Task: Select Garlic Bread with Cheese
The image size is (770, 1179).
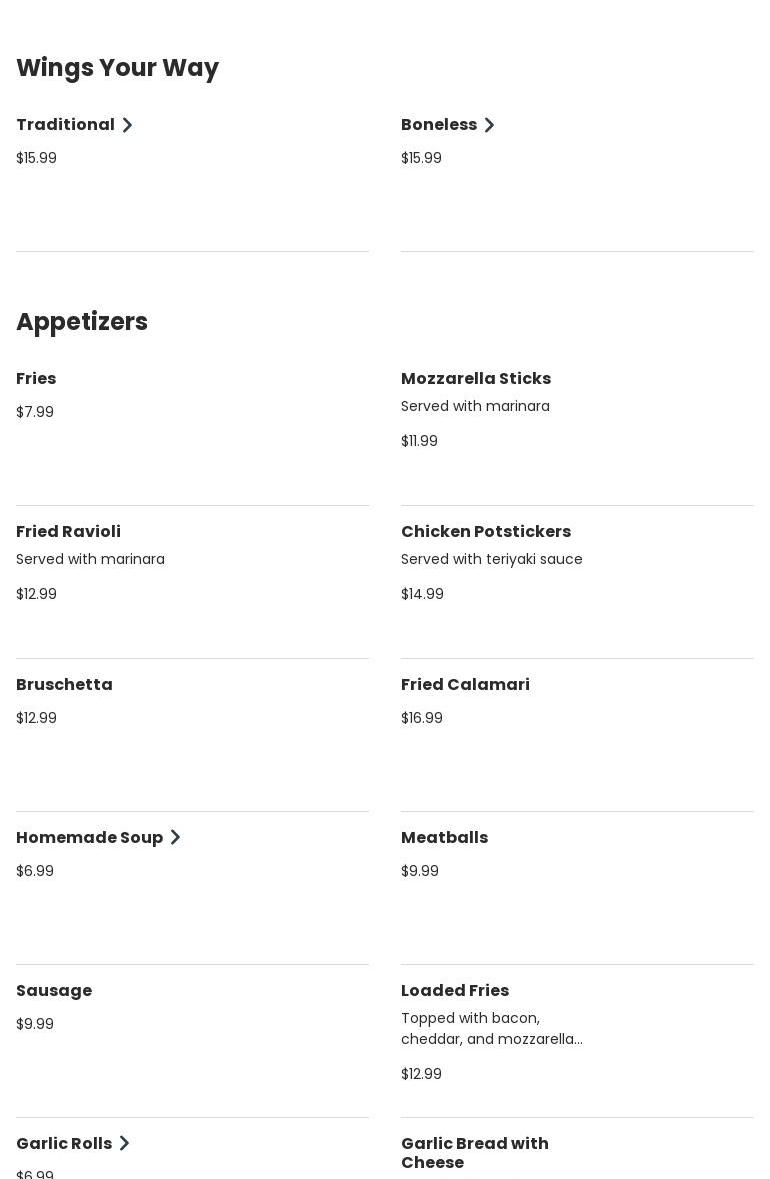Action: click(475, 1153)
